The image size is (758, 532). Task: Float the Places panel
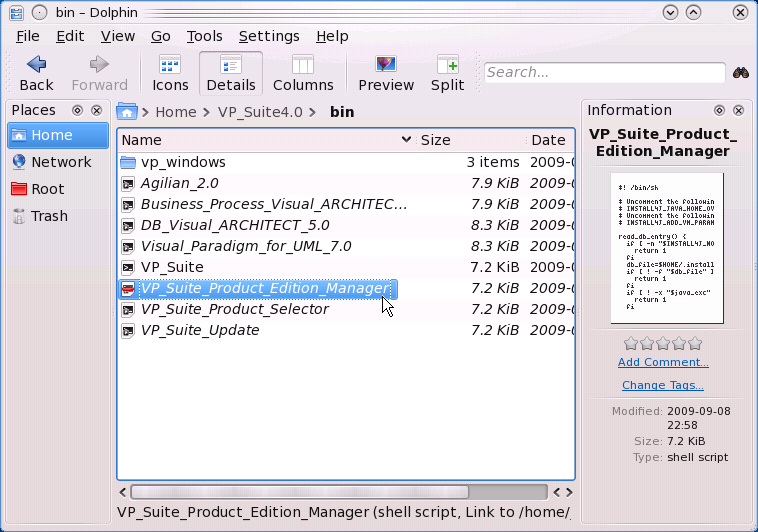tap(77, 111)
